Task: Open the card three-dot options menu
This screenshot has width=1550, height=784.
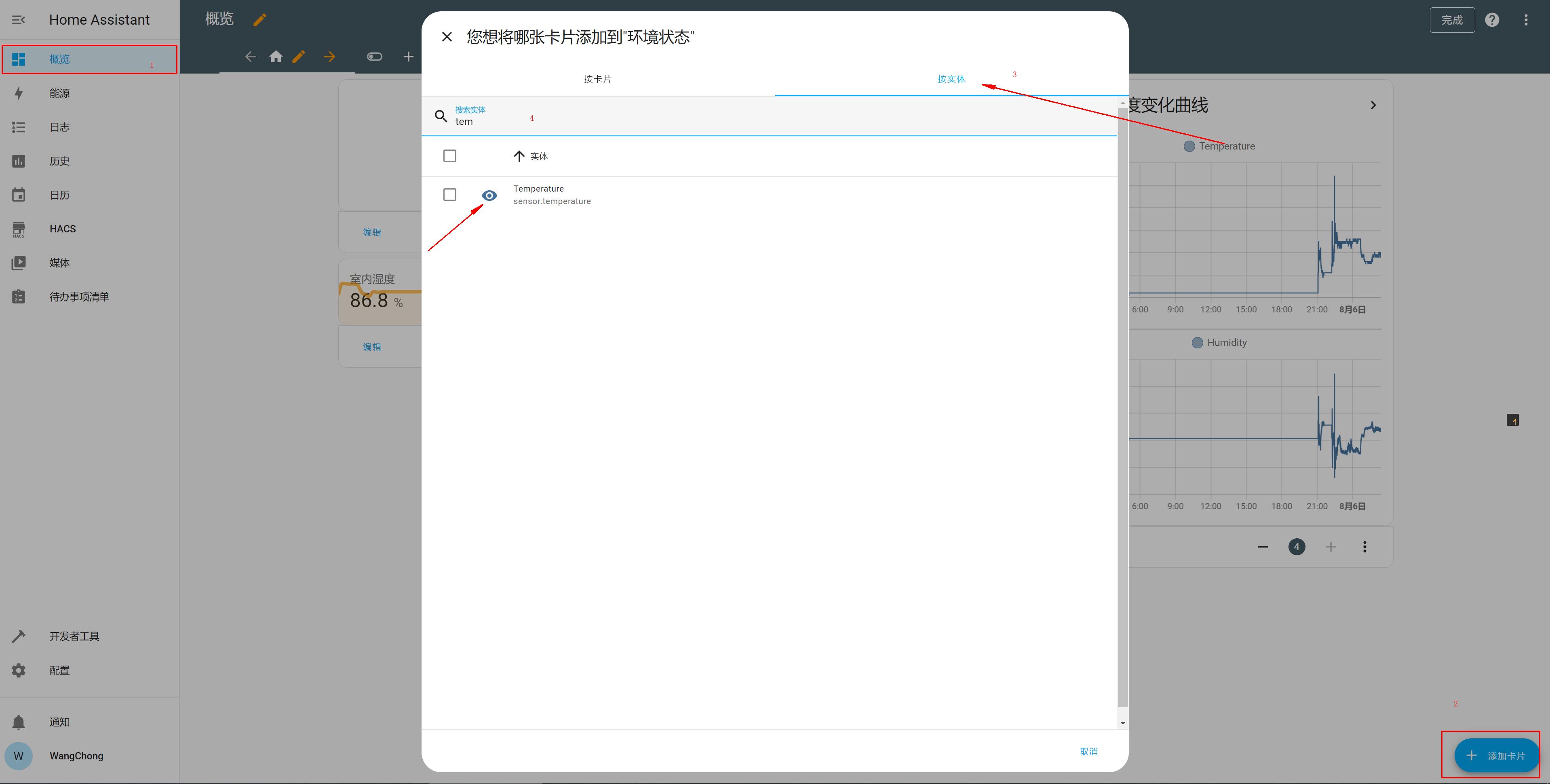Action: click(1364, 547)
